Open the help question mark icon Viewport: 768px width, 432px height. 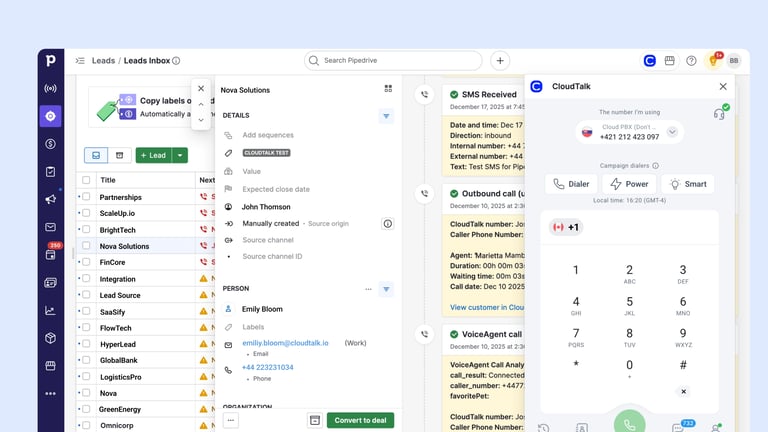[x=691, y=61]
